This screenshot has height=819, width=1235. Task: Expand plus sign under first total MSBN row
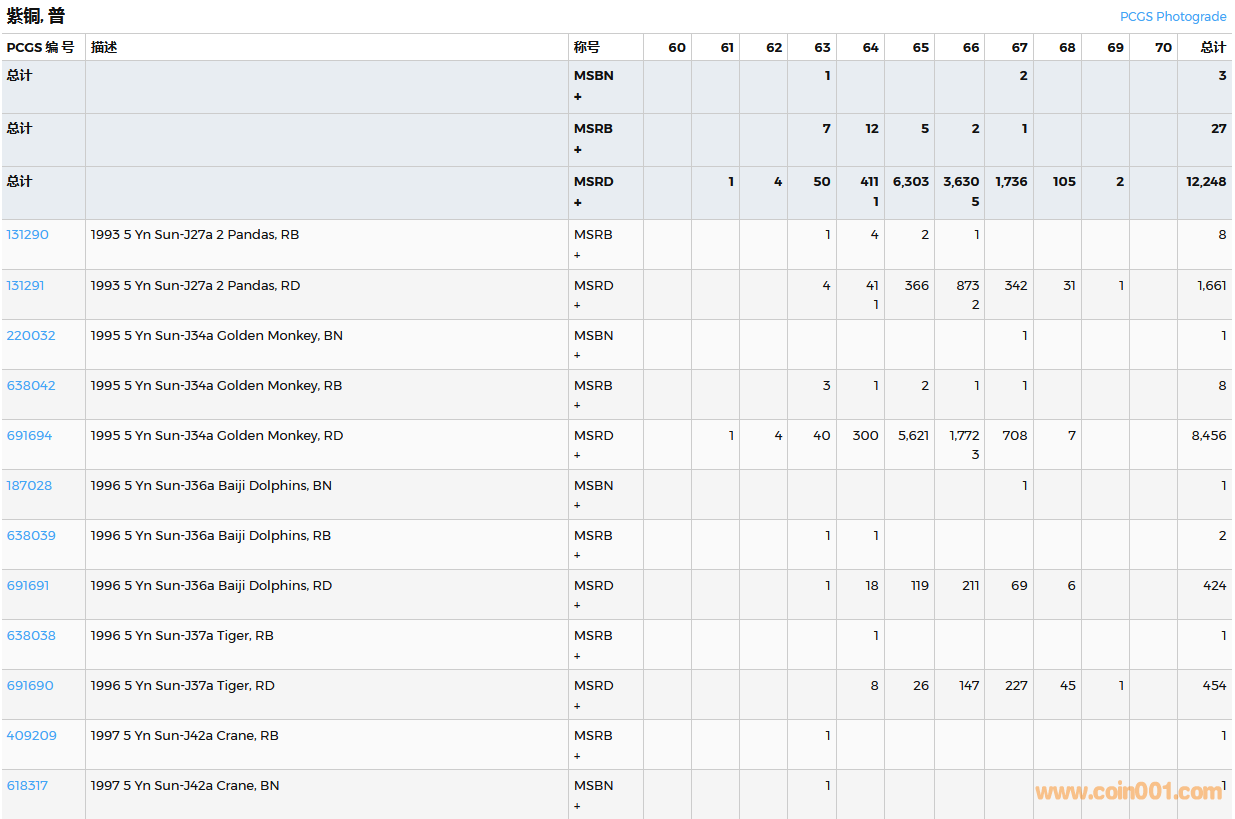point(578,97)
